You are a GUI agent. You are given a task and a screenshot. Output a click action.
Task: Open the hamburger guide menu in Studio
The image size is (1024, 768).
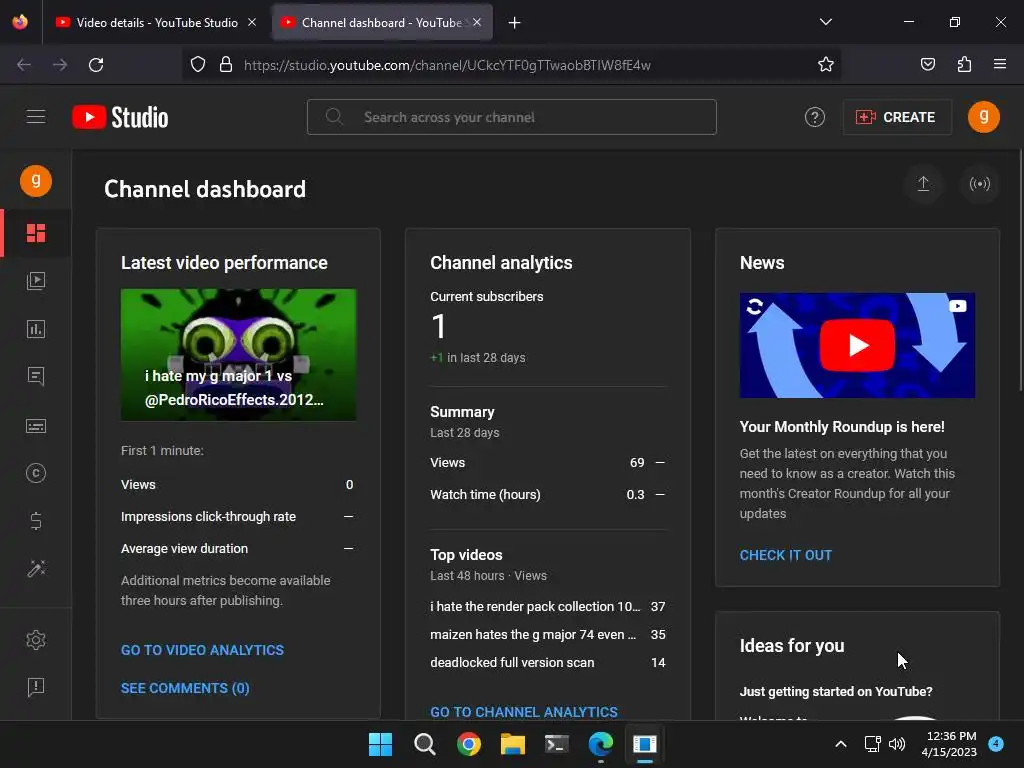click(36, 117)
